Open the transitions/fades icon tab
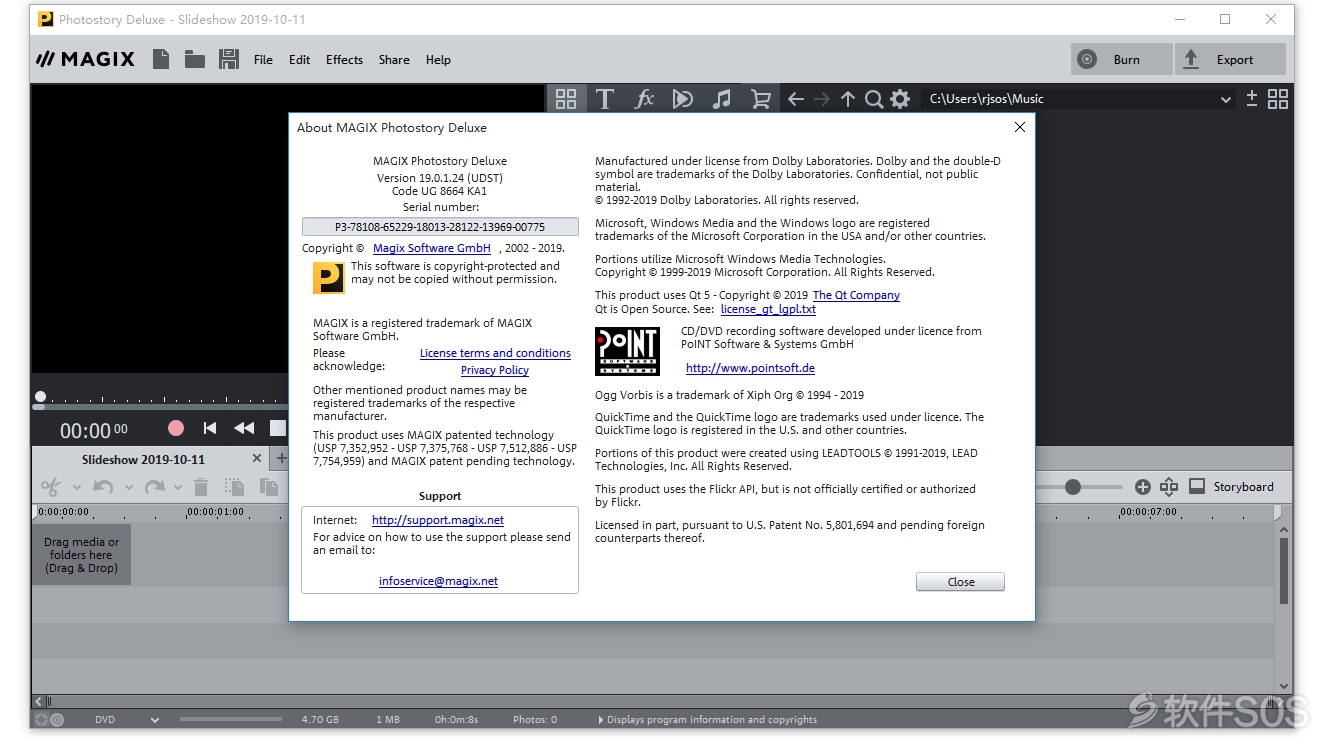This screenshot has height=741, width=1328. 683,98
